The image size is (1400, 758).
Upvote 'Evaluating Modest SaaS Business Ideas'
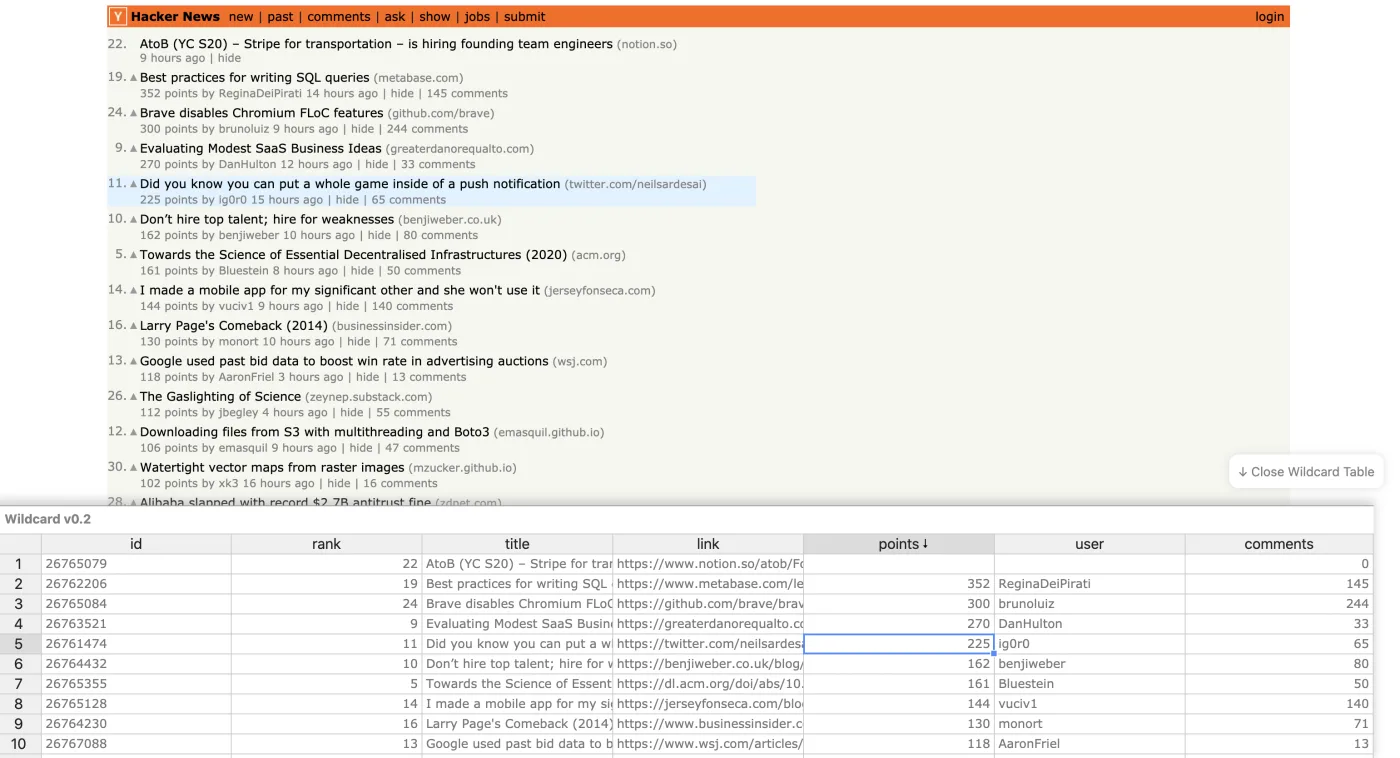pos(134,148)
